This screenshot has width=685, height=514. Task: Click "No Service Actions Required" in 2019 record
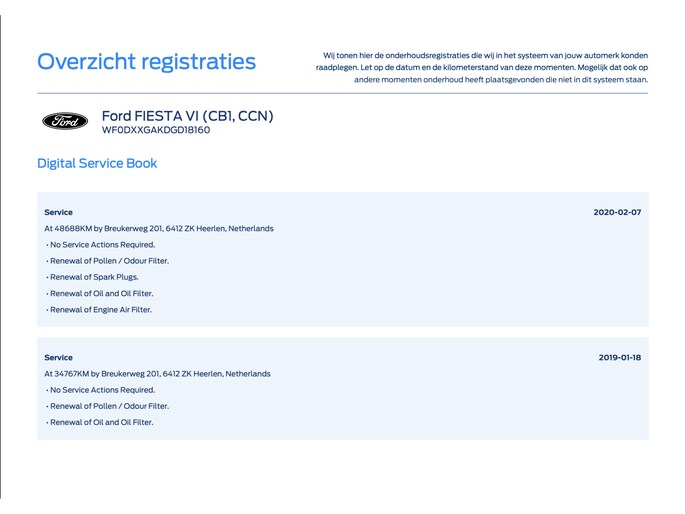click(101, 390)
